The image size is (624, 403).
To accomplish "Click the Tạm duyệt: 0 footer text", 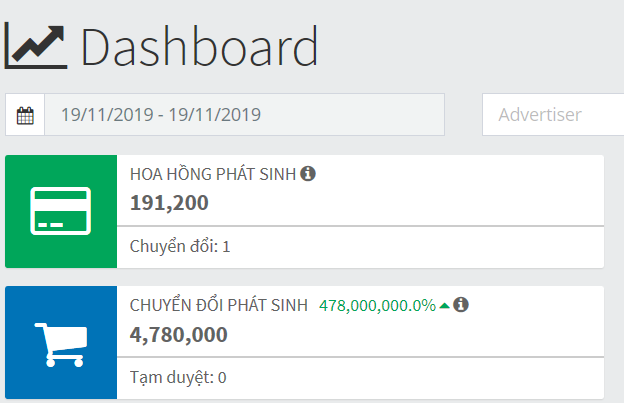I will [x=178, y=377].
